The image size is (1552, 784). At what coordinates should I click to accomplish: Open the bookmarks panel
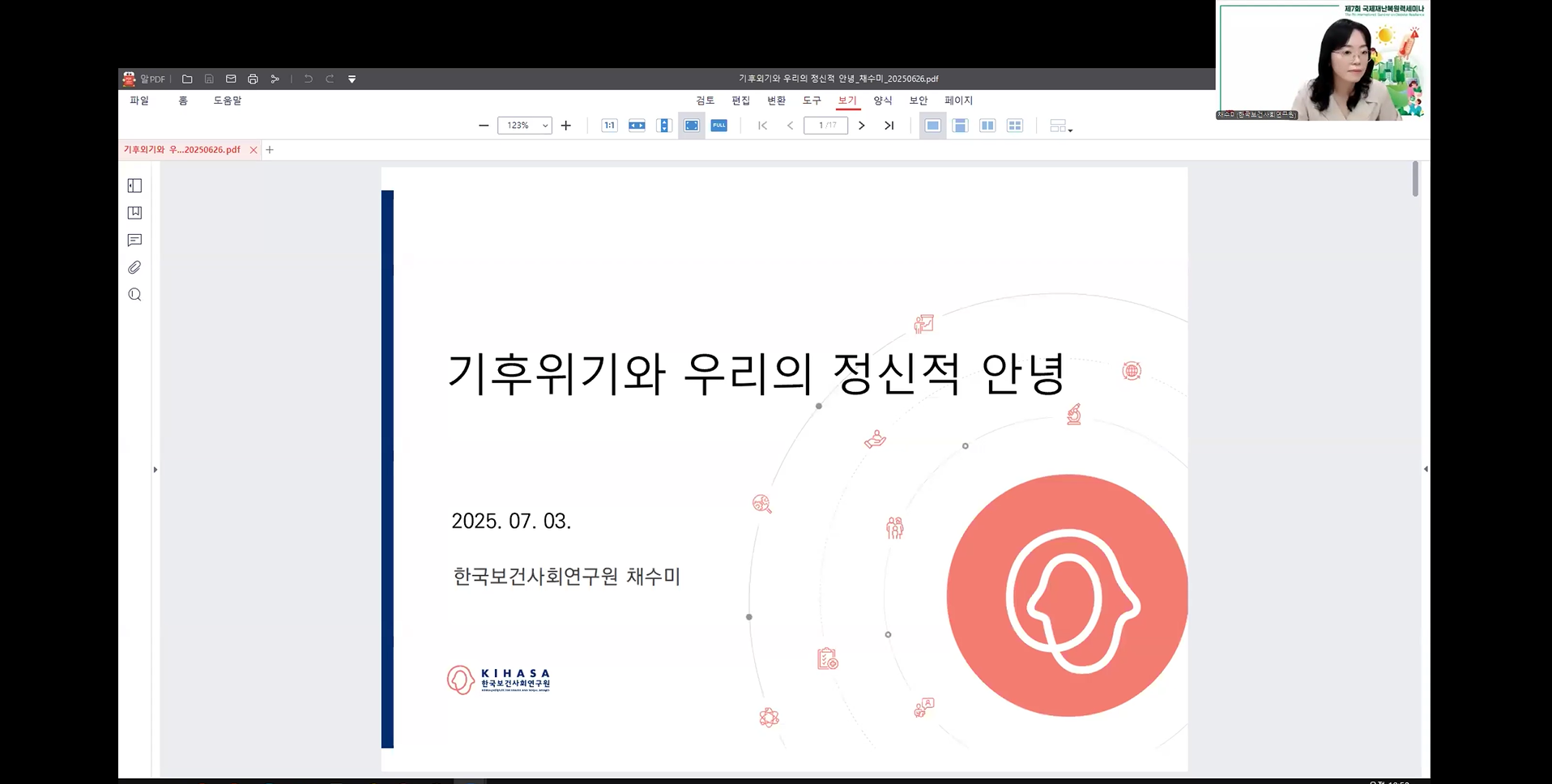coord(134,212)
